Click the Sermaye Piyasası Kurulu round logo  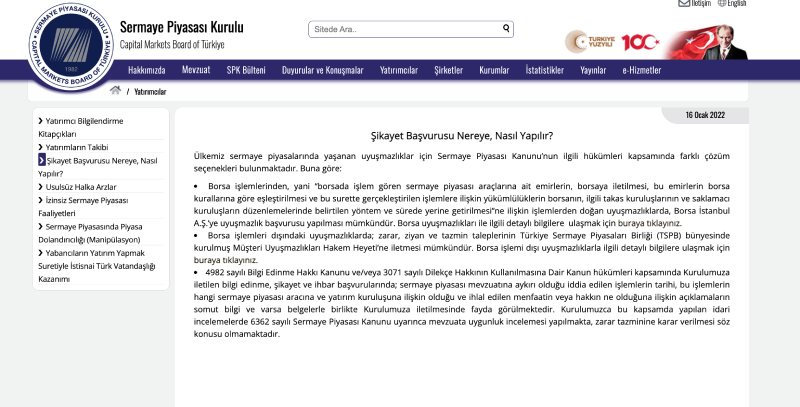[71, 47]
